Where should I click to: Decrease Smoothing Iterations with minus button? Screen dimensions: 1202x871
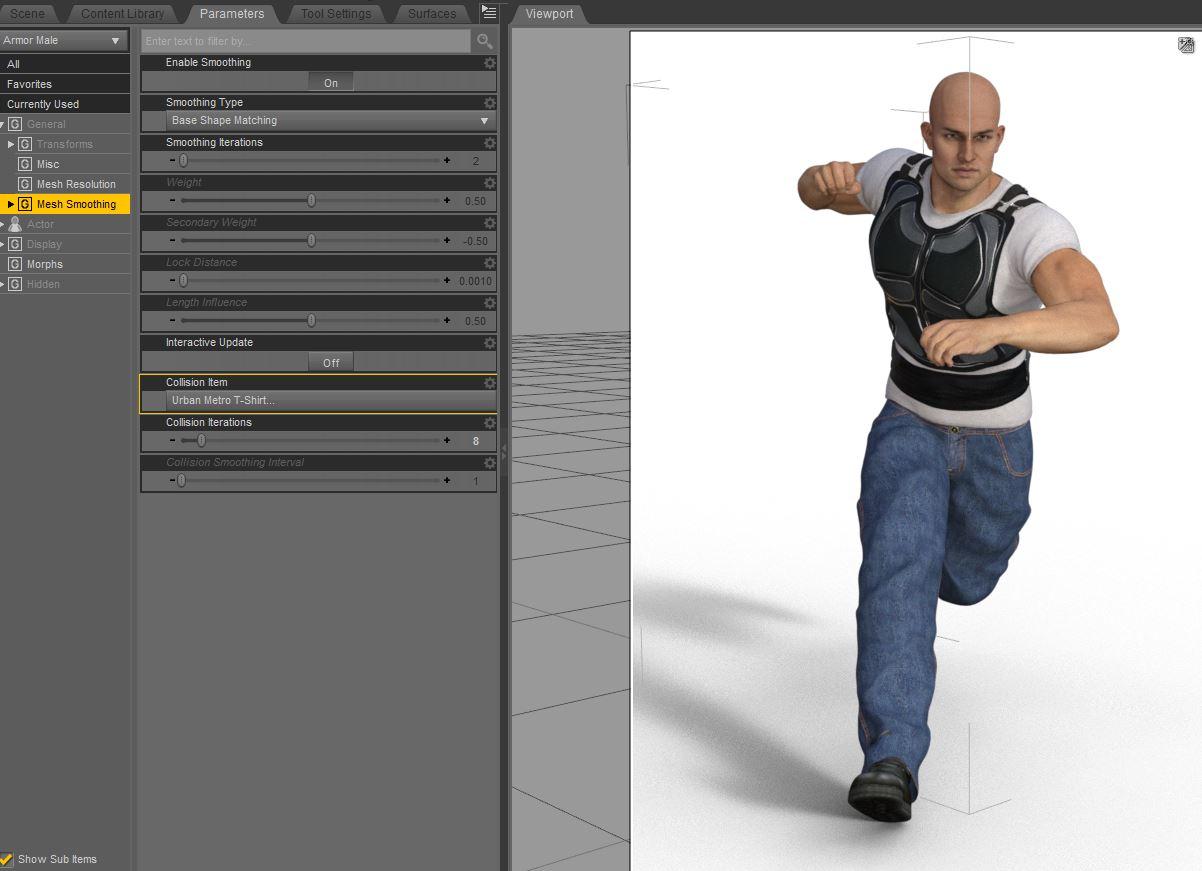point(172,161)
